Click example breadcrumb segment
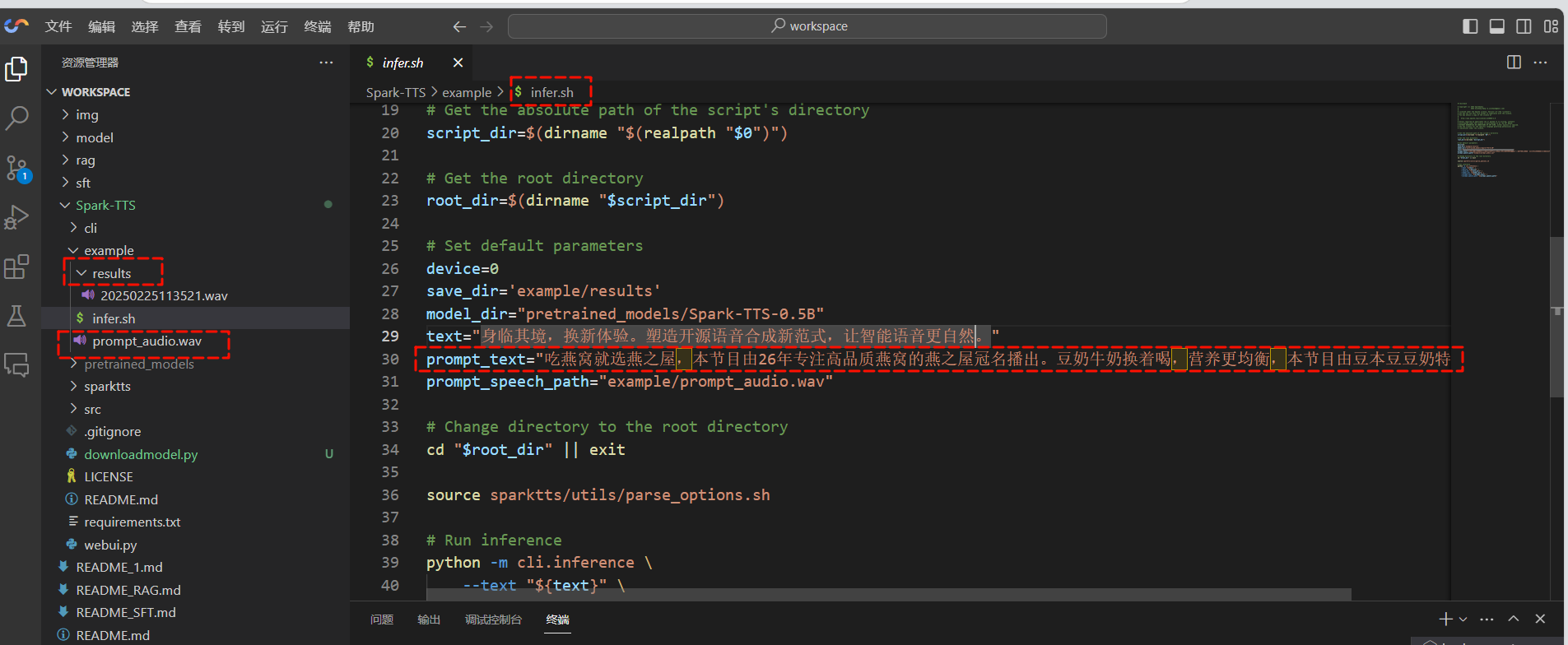Screen dimensions: 1568x645 (467, 92)
